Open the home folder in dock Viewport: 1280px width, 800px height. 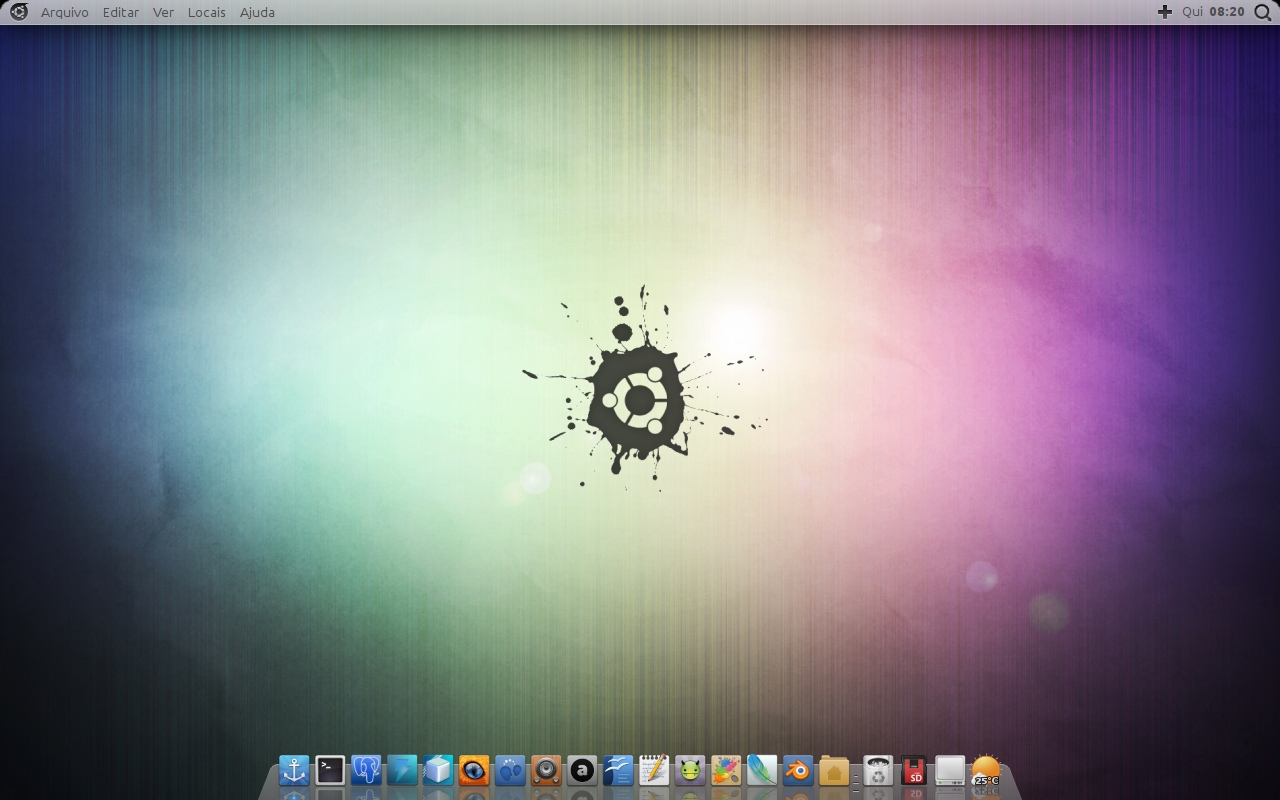pyautogui.click(x=834, y=770)
